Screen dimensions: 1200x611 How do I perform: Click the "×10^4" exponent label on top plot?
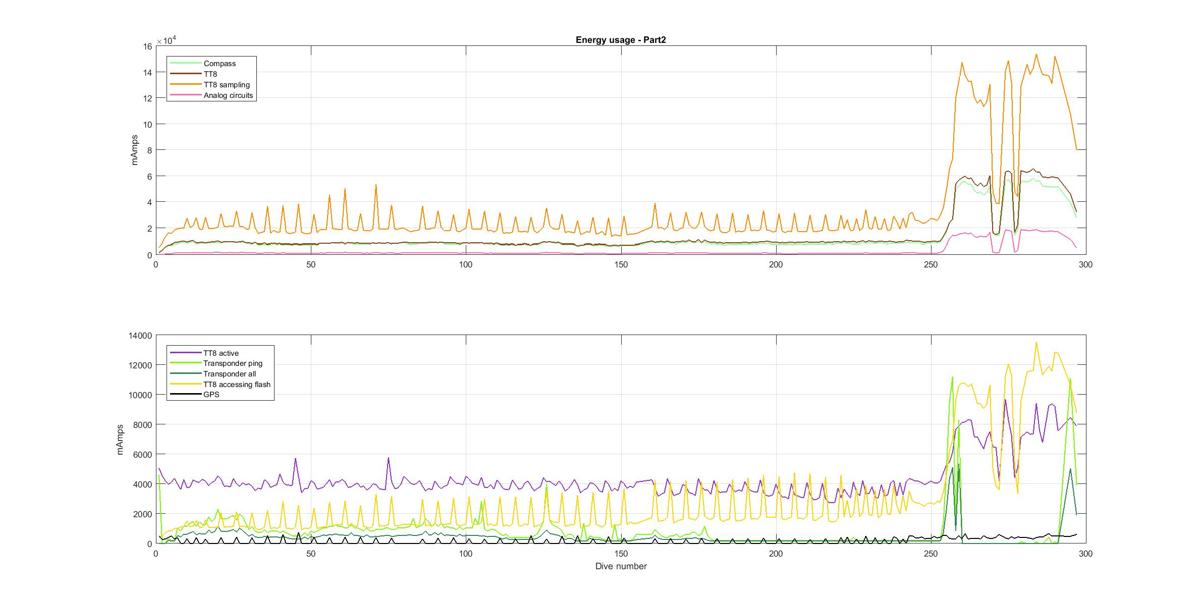coord(167,39)
